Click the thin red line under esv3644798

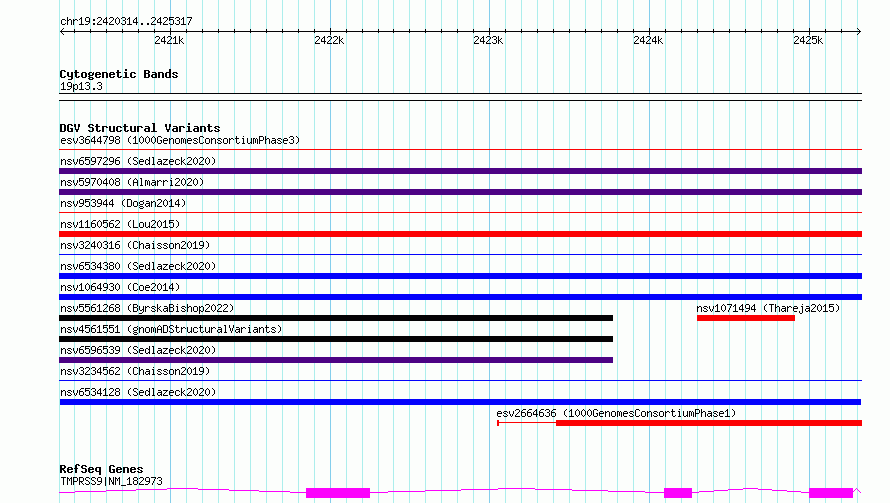(x=460, y=150)
